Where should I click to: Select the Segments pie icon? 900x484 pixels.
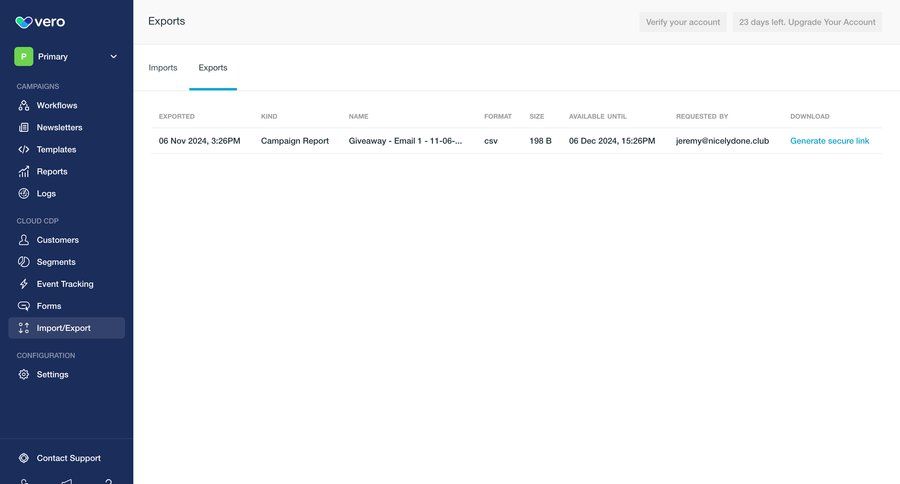[24, 262]
